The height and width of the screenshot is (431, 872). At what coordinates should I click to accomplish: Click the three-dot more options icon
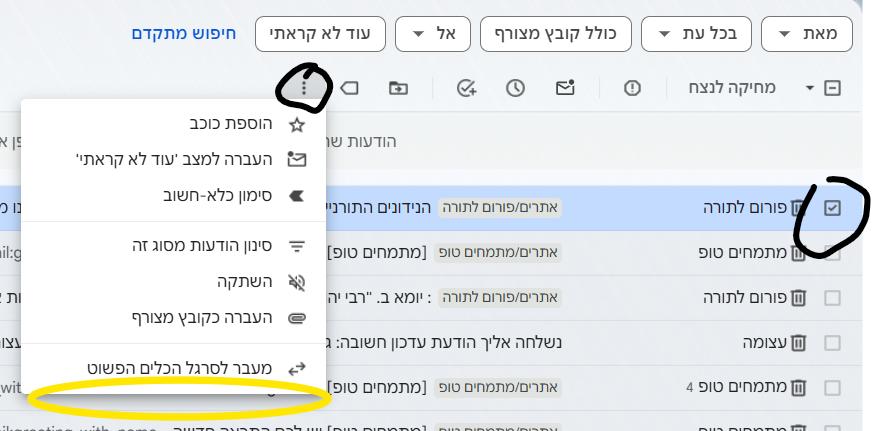pos(305,88)
